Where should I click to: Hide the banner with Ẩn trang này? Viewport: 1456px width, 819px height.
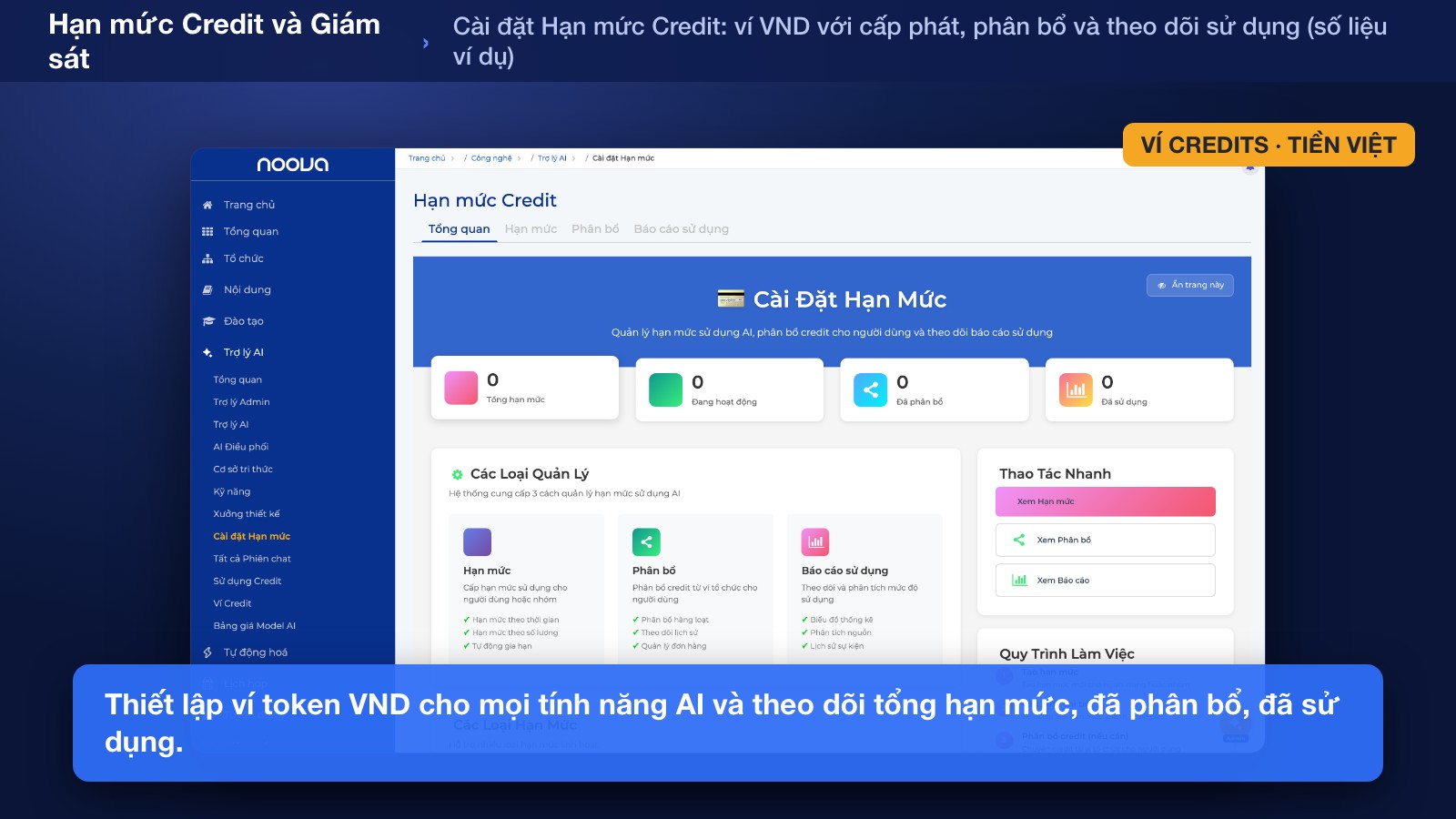coord(1190,285)
